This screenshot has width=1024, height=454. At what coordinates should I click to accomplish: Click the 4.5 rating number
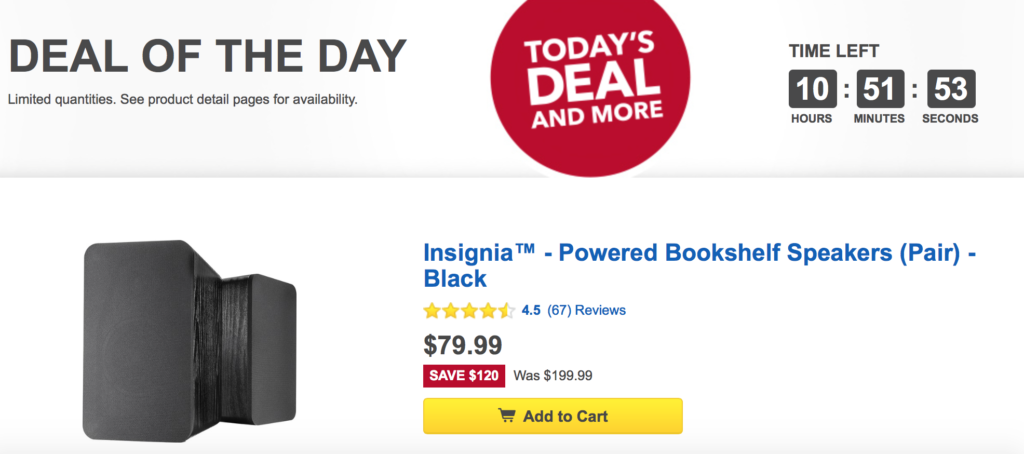click(x=531, y=310)
